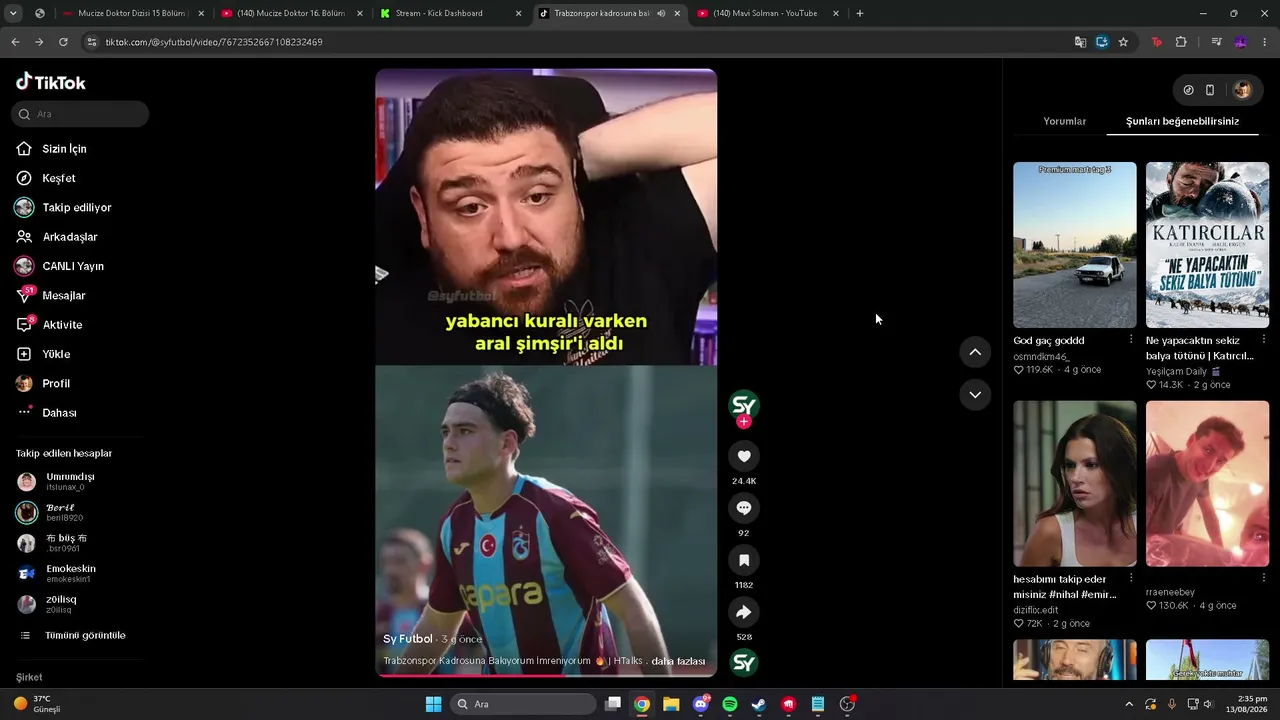
Task: Go to the next video
Action: (x=975, y=395)
